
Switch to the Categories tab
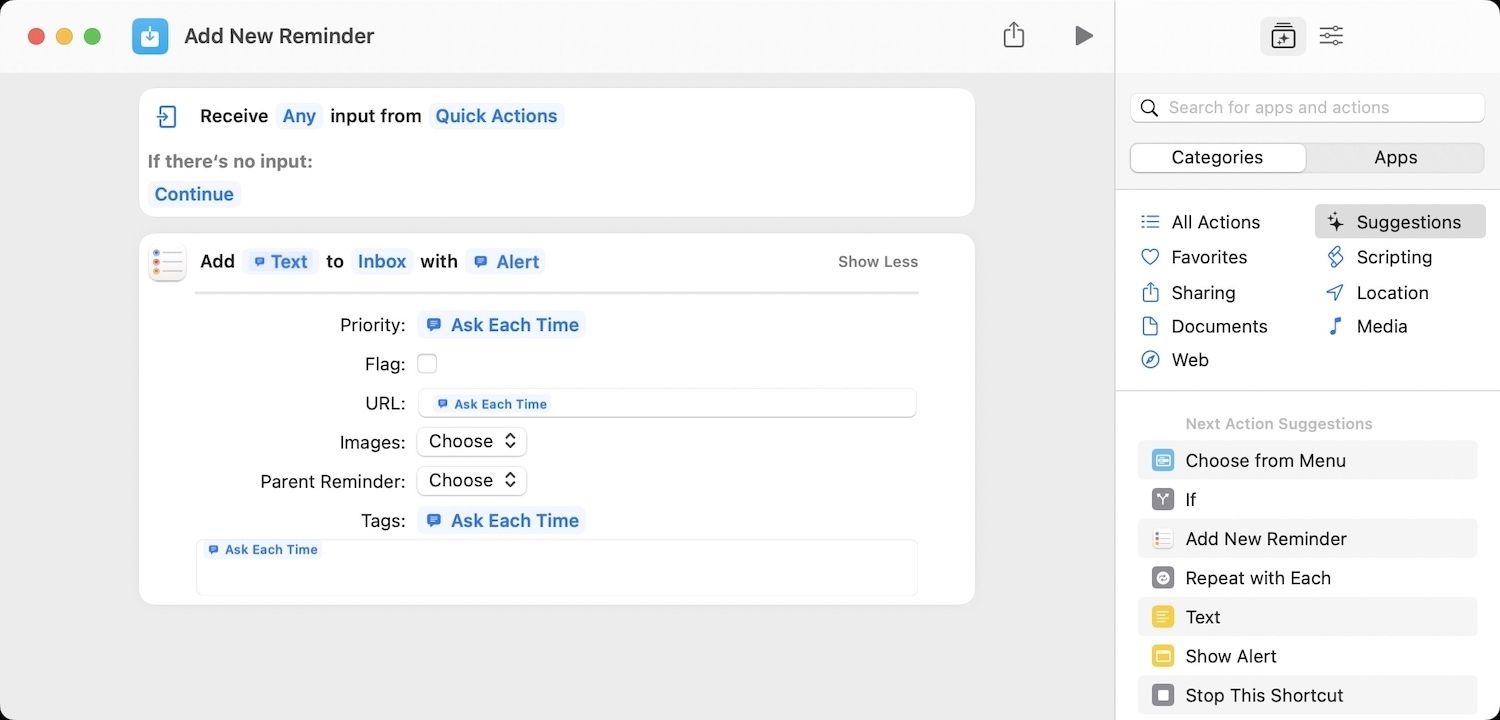click(1217, 157)
